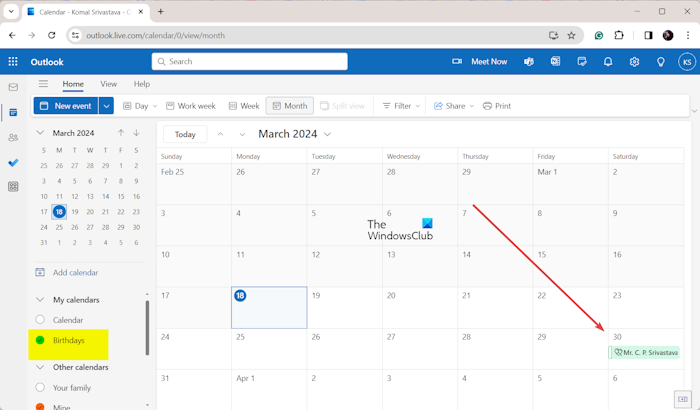Click install app icon in address bar
This screenshot has height=410, width=700.
[554, 35]
